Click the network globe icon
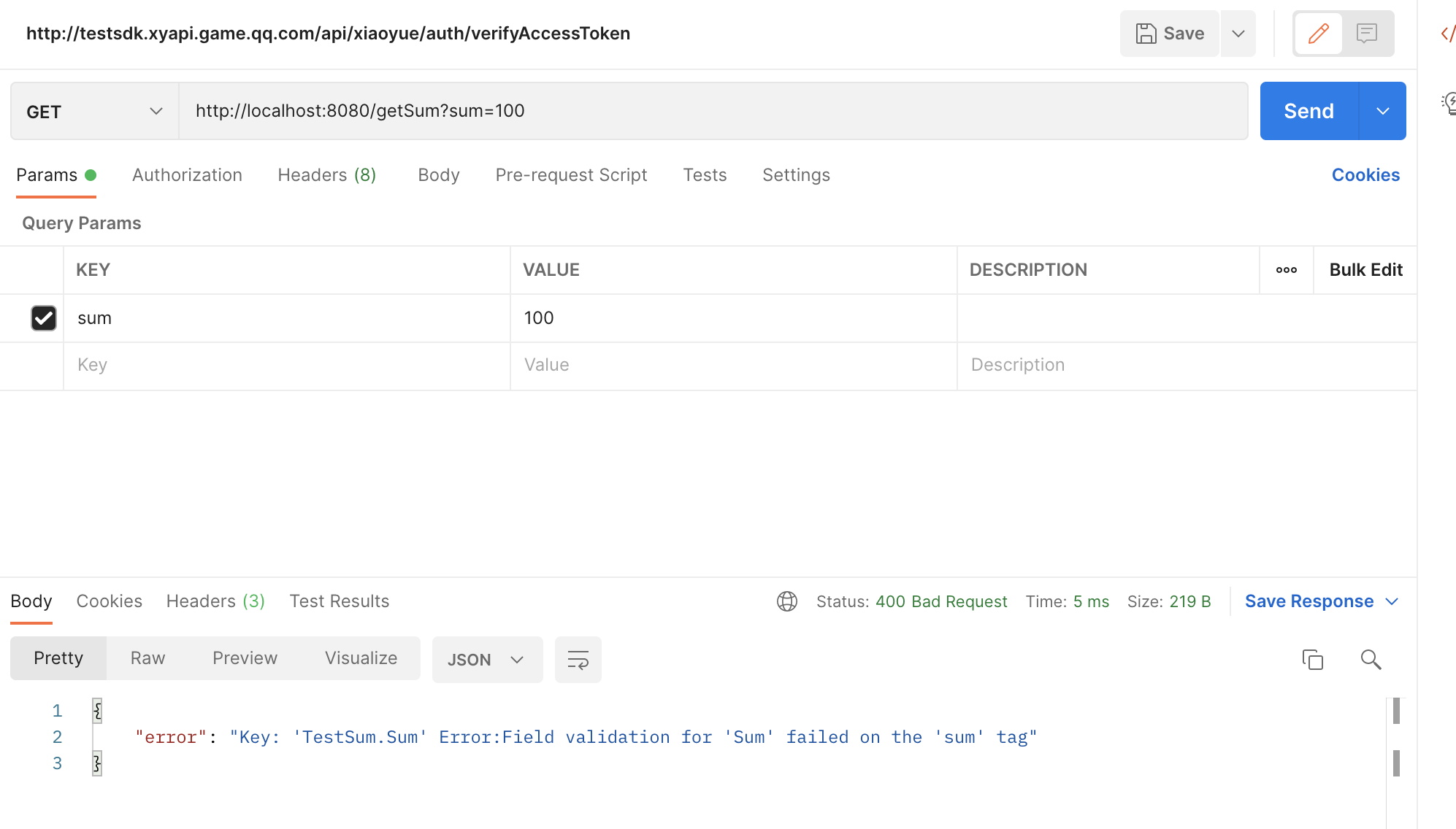 coord(786,601)
